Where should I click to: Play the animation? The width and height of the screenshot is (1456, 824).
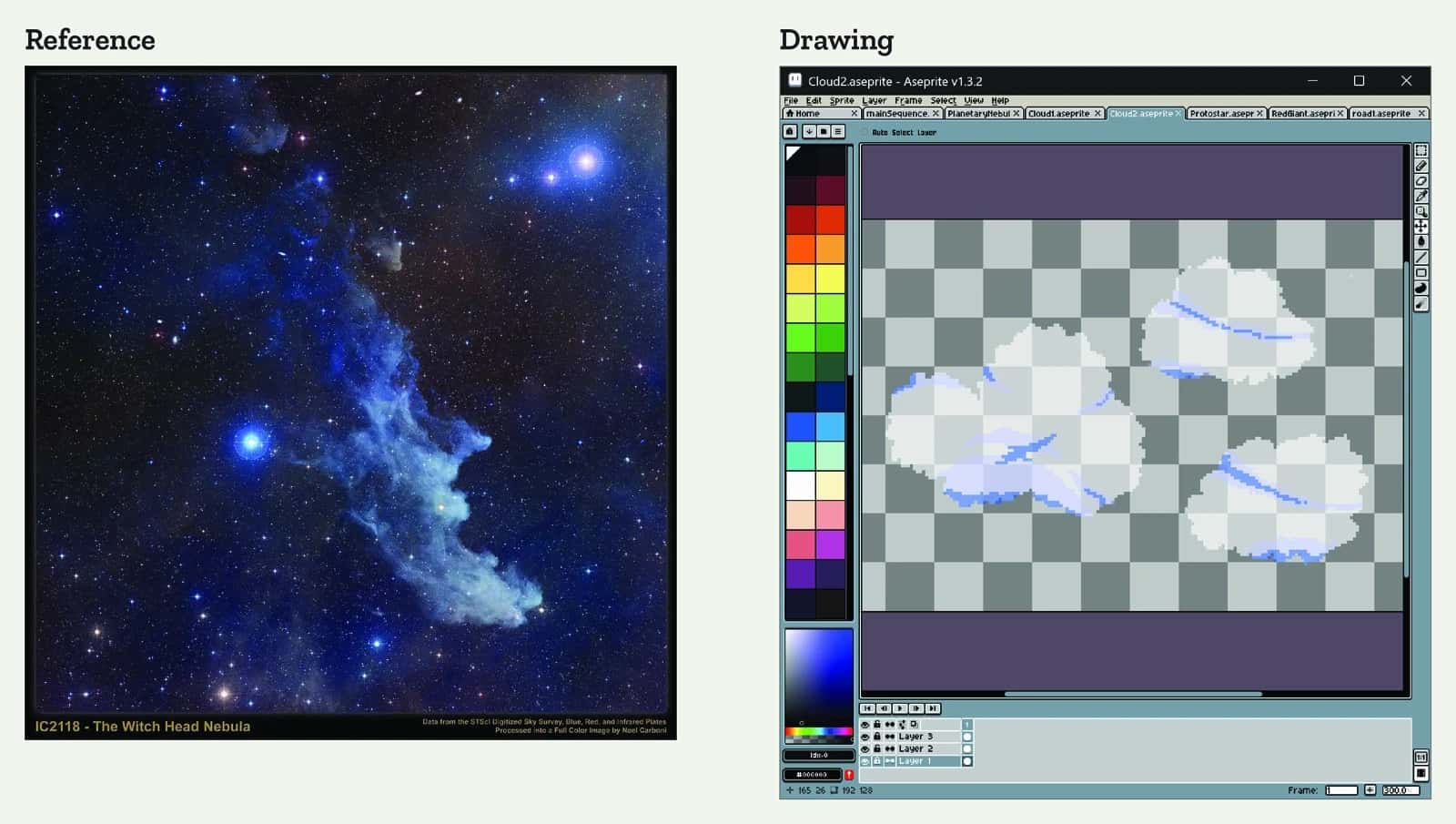tap(900, 708)
